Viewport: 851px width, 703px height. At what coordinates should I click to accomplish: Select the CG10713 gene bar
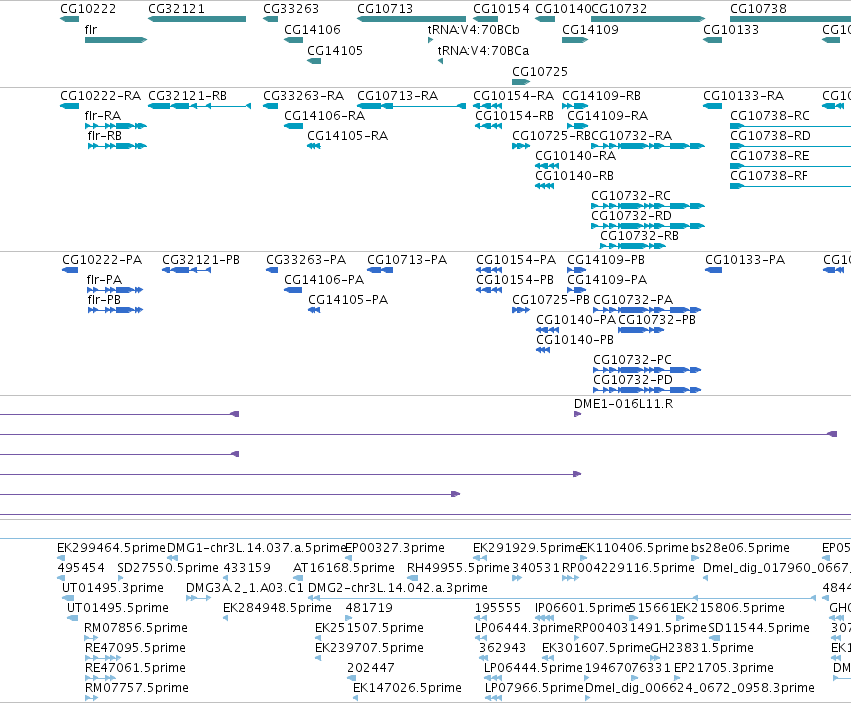411,19
